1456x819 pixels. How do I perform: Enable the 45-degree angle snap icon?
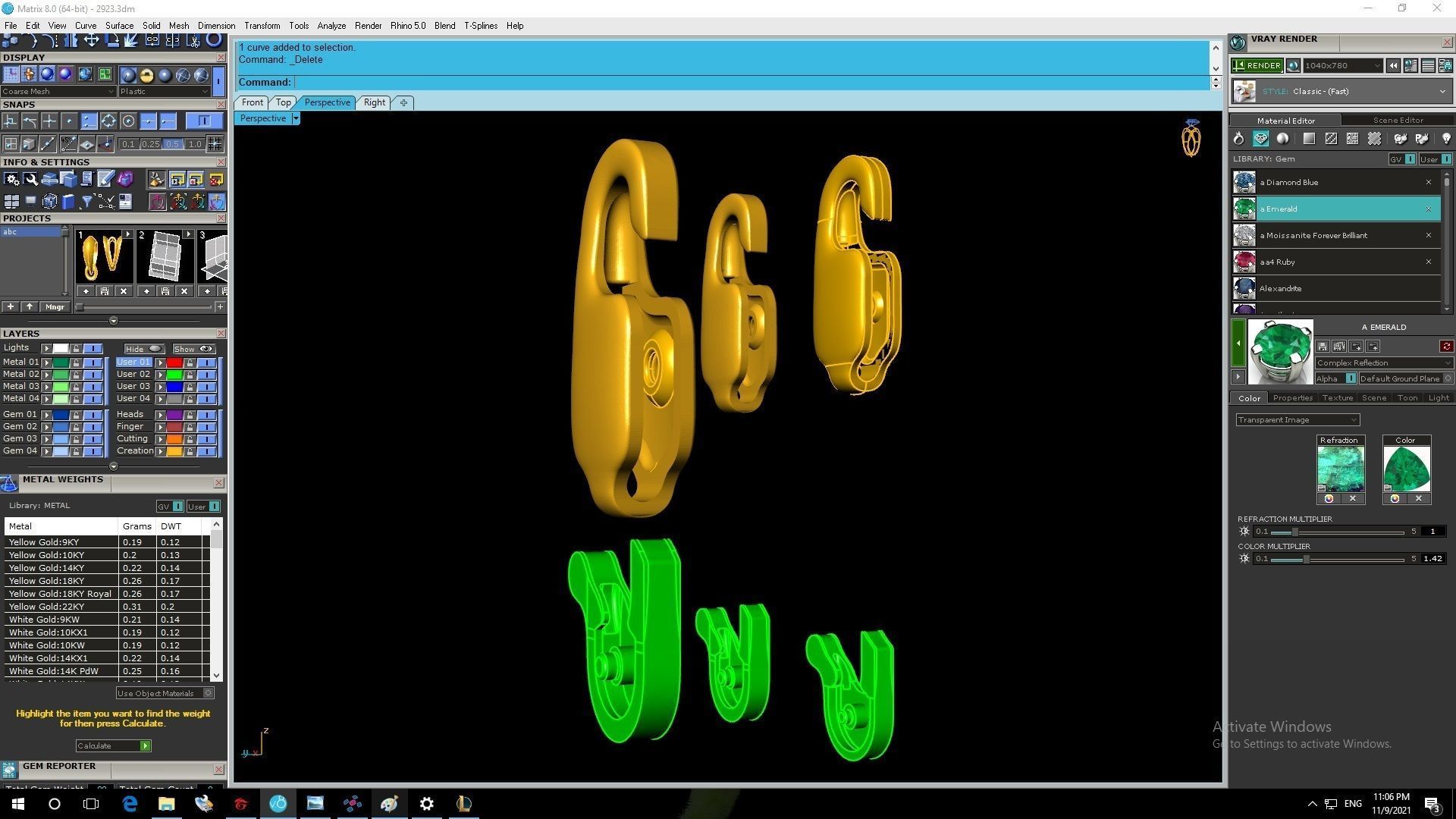coord(68,143)
